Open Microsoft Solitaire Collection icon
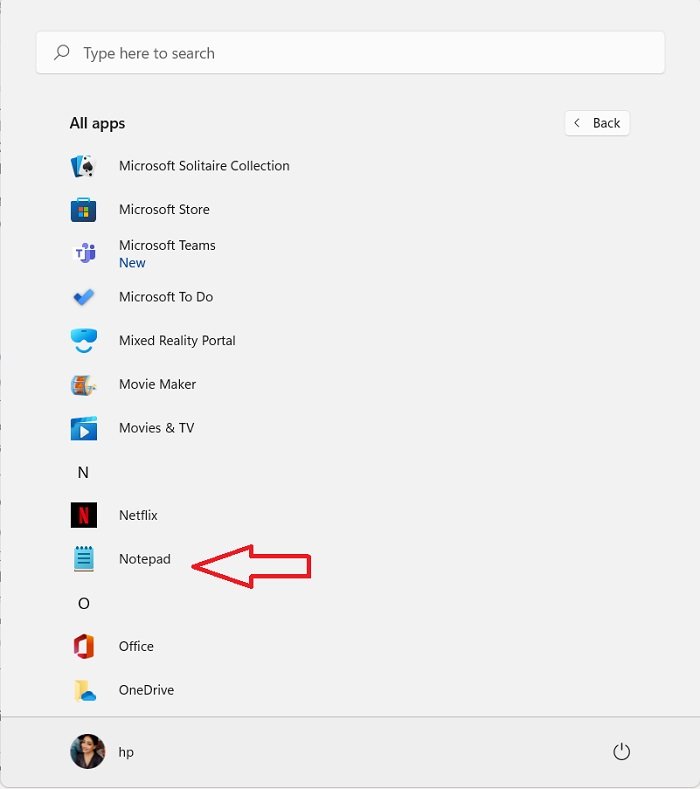 coord(83,166)
